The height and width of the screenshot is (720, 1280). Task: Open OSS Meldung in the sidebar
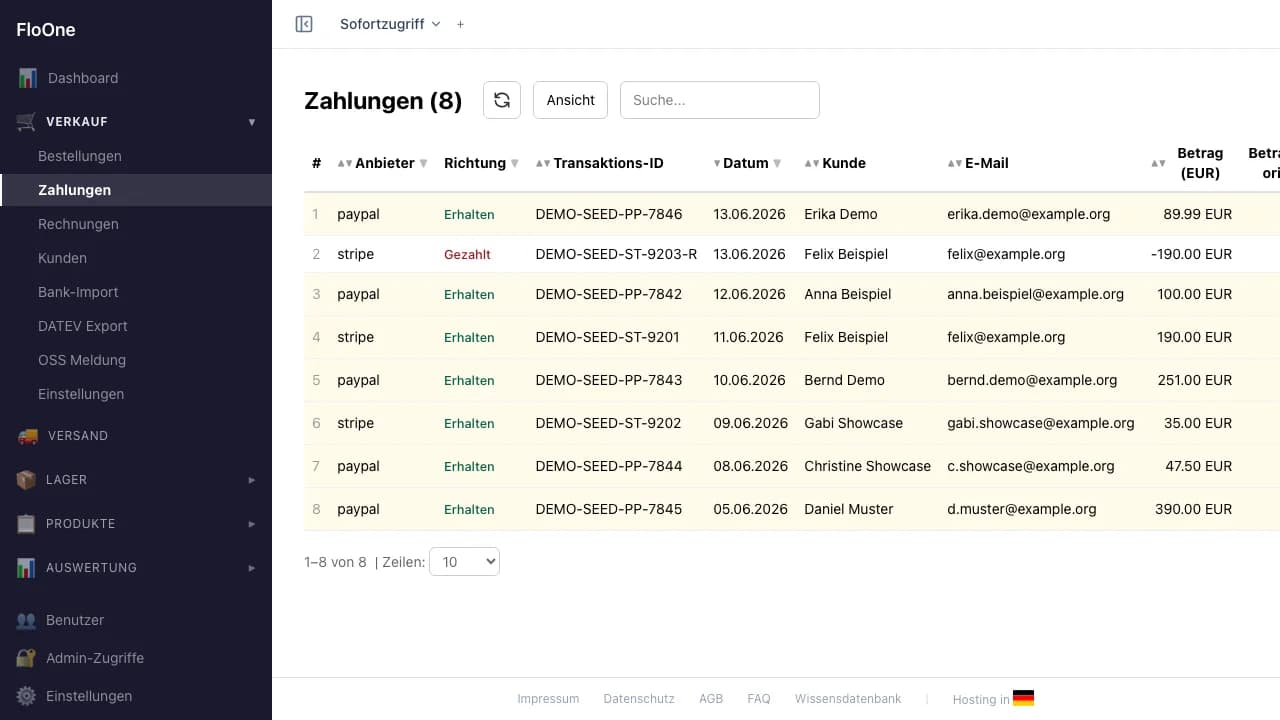[x=82, y=360]
